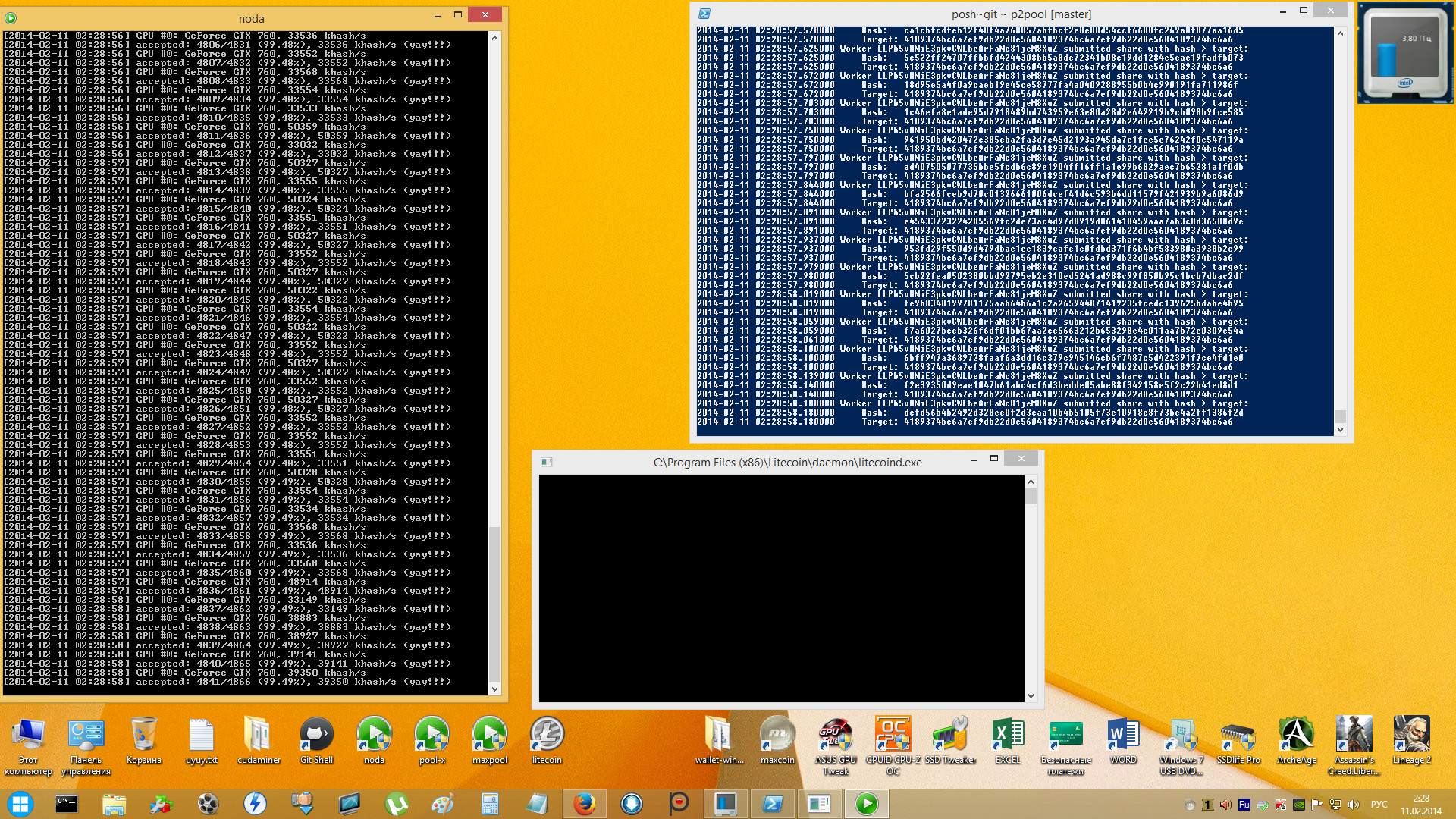Launch Assassin's Creed Liberation shortcut
The image size is (1456, 819).
pyautogui.click(x=1354, y=746)
